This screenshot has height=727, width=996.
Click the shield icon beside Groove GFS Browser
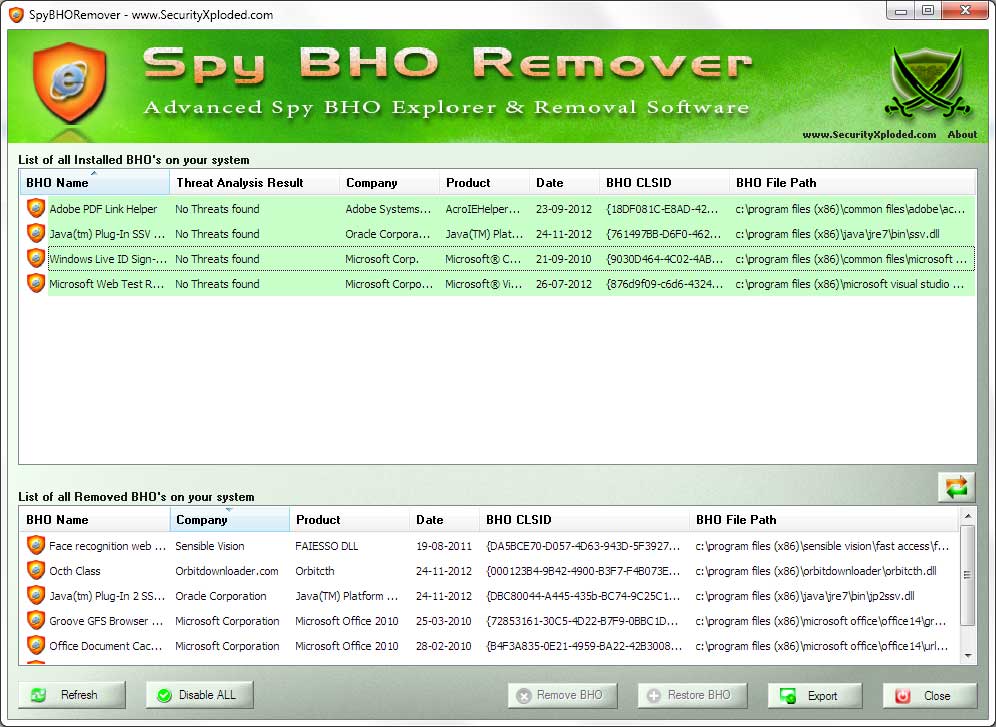[x=36, y=621]
